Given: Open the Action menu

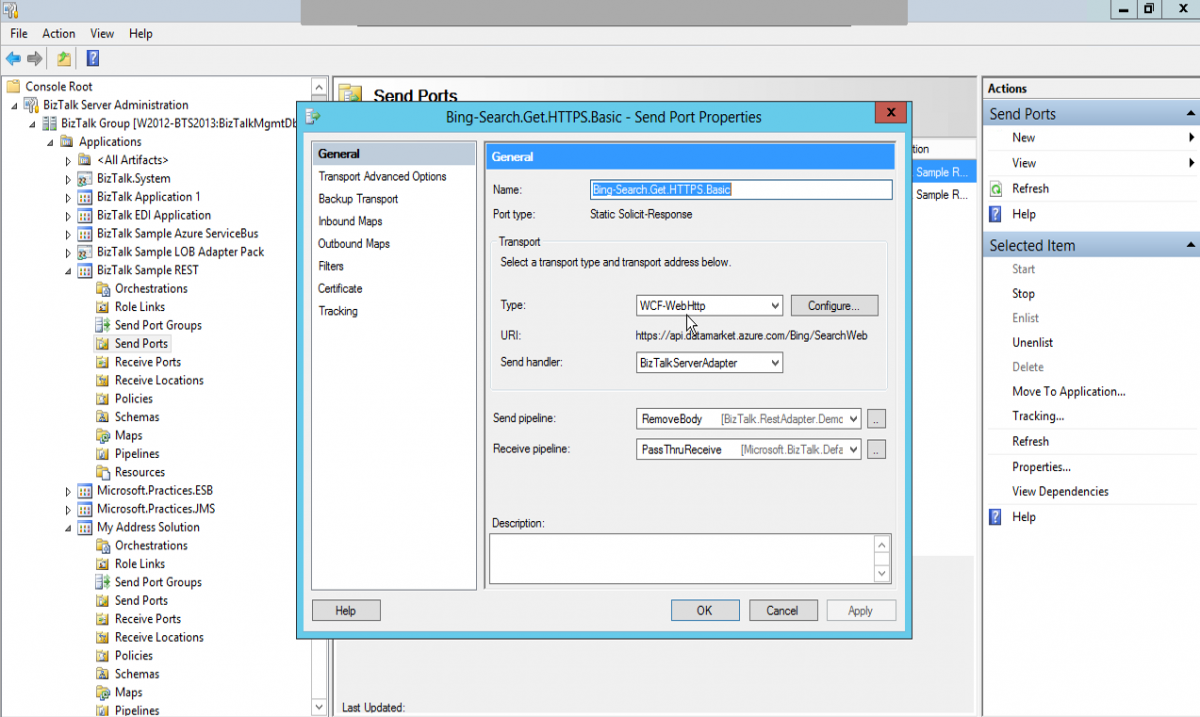Looking at the screenshot, I should coord(59,33).
